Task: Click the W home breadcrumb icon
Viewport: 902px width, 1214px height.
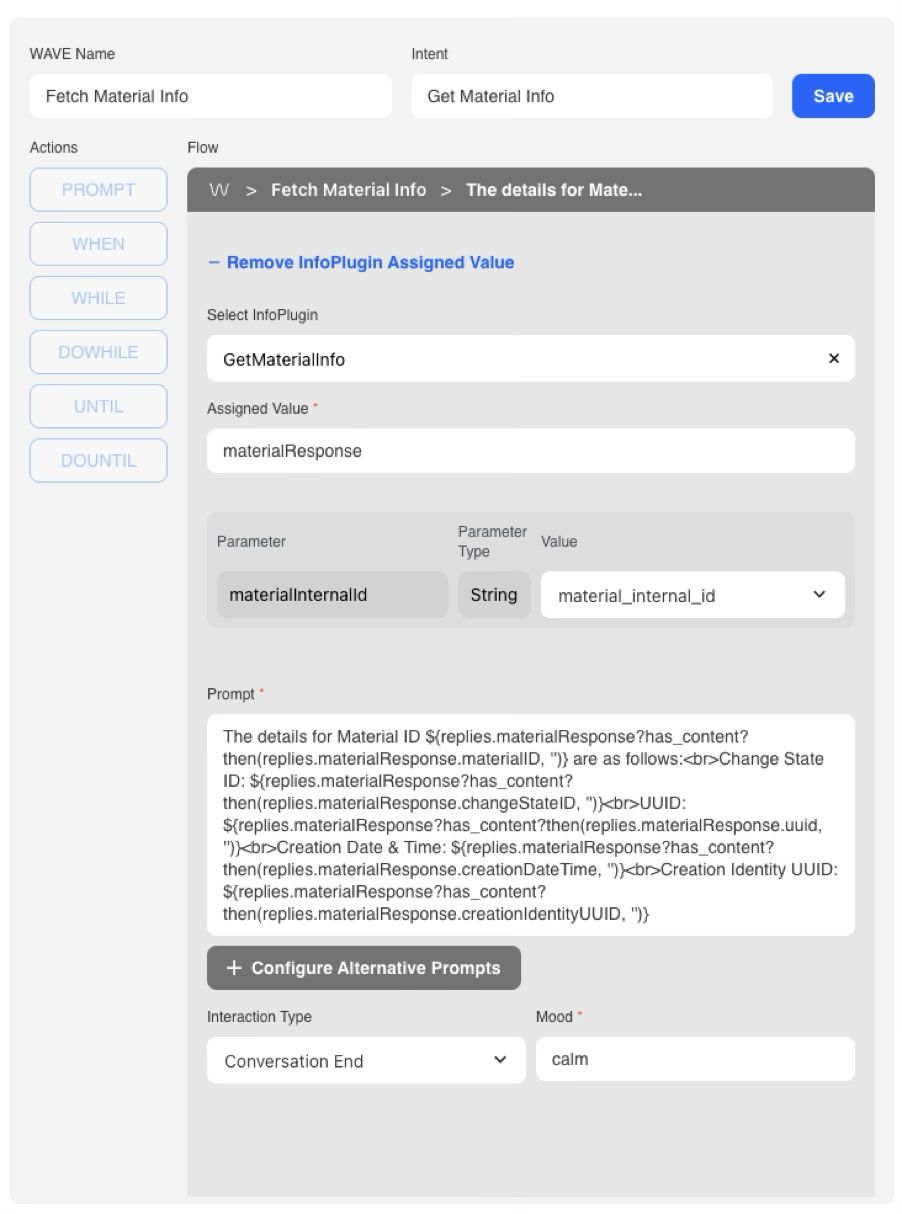Action: point(219,190)
